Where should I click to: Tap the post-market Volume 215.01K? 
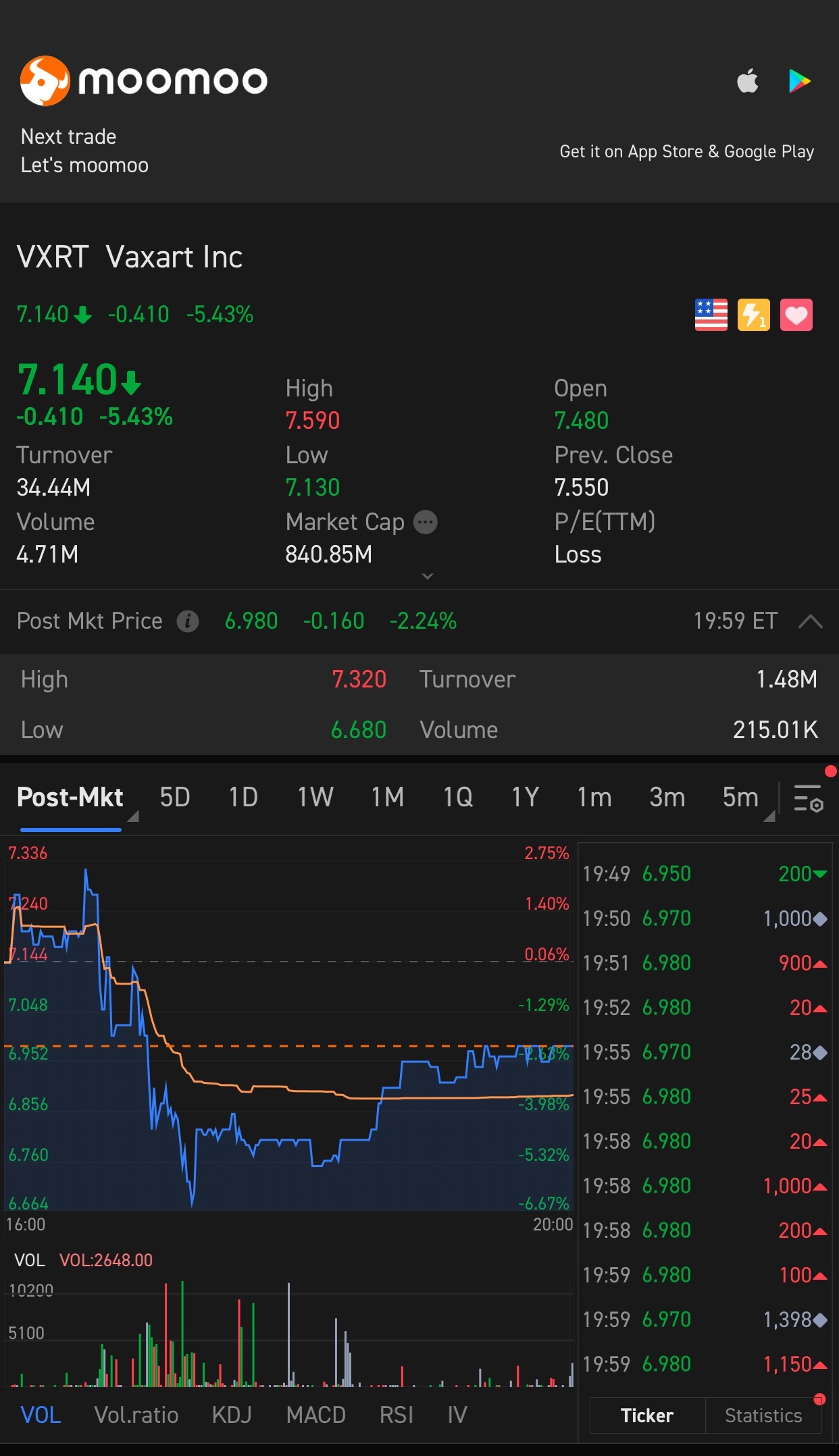click(x=776, y=729)
